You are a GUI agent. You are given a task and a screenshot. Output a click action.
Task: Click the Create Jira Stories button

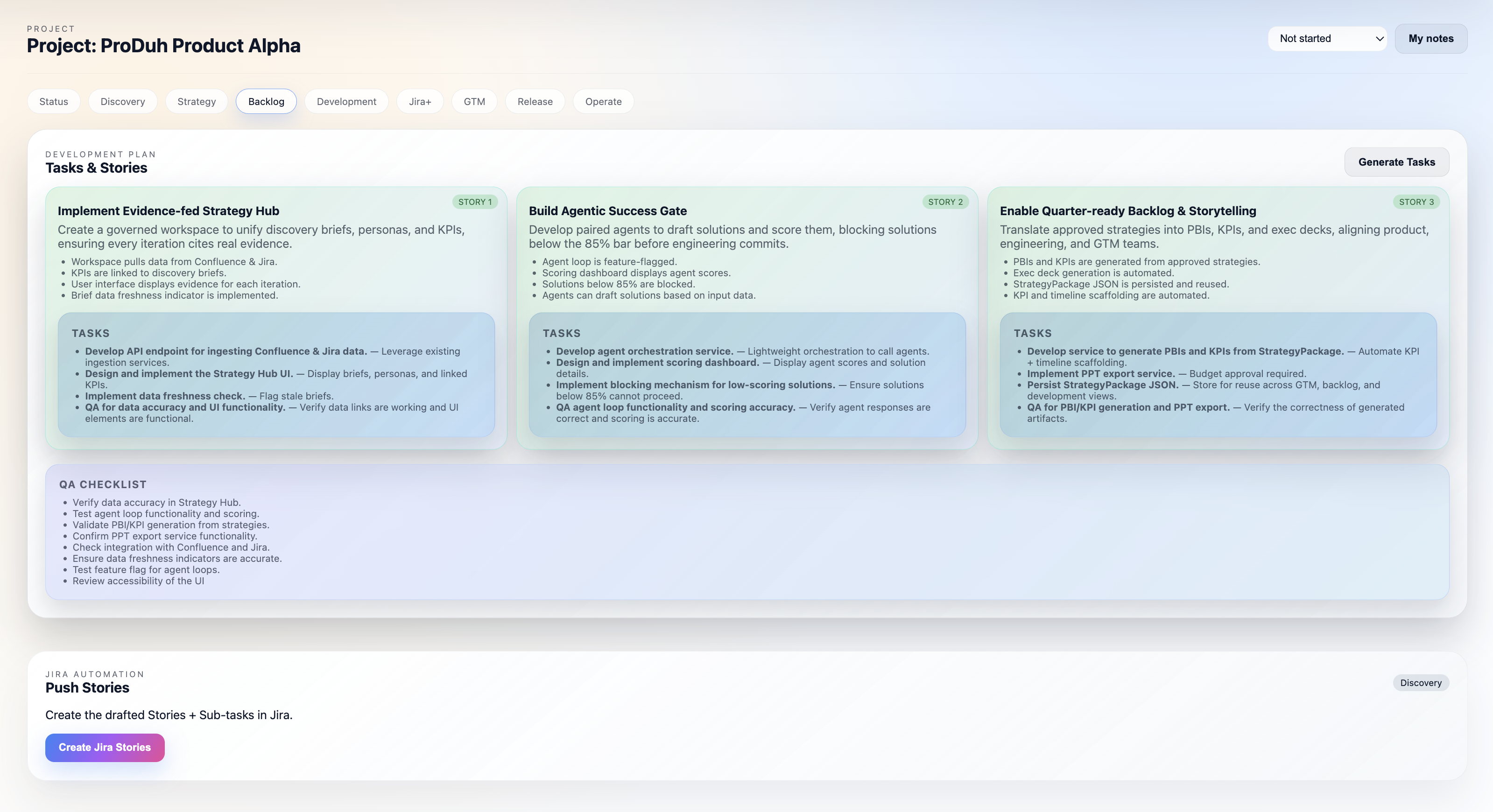click(105, 747)
